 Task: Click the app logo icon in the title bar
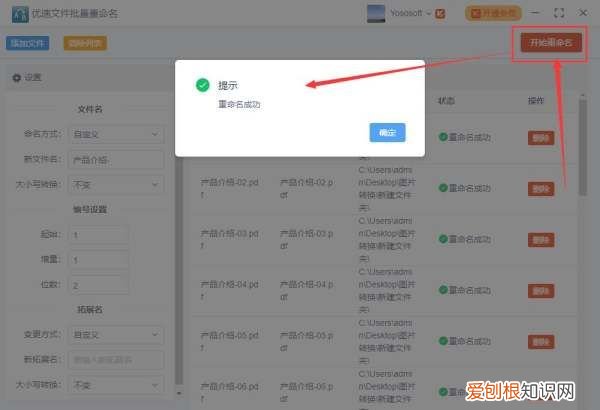20,14
